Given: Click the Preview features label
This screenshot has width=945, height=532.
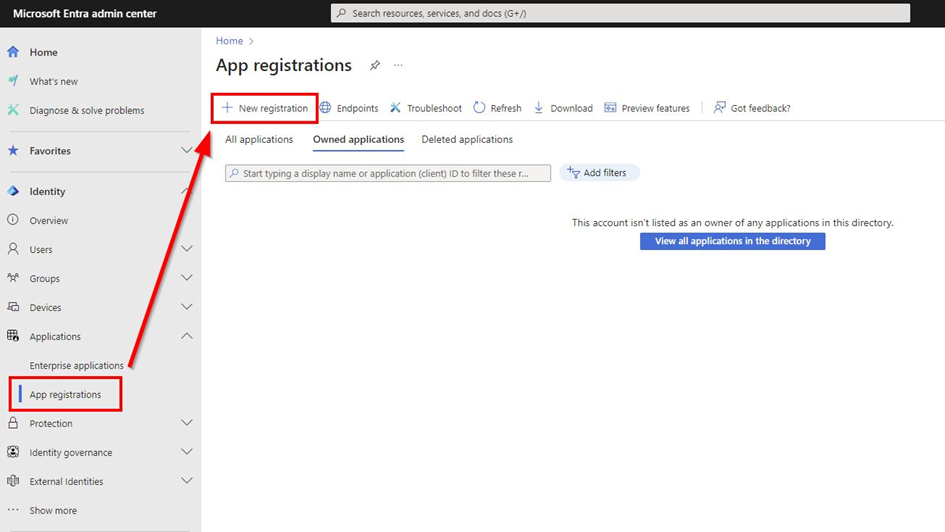Looking at the screenshot, I should [656, 108].
